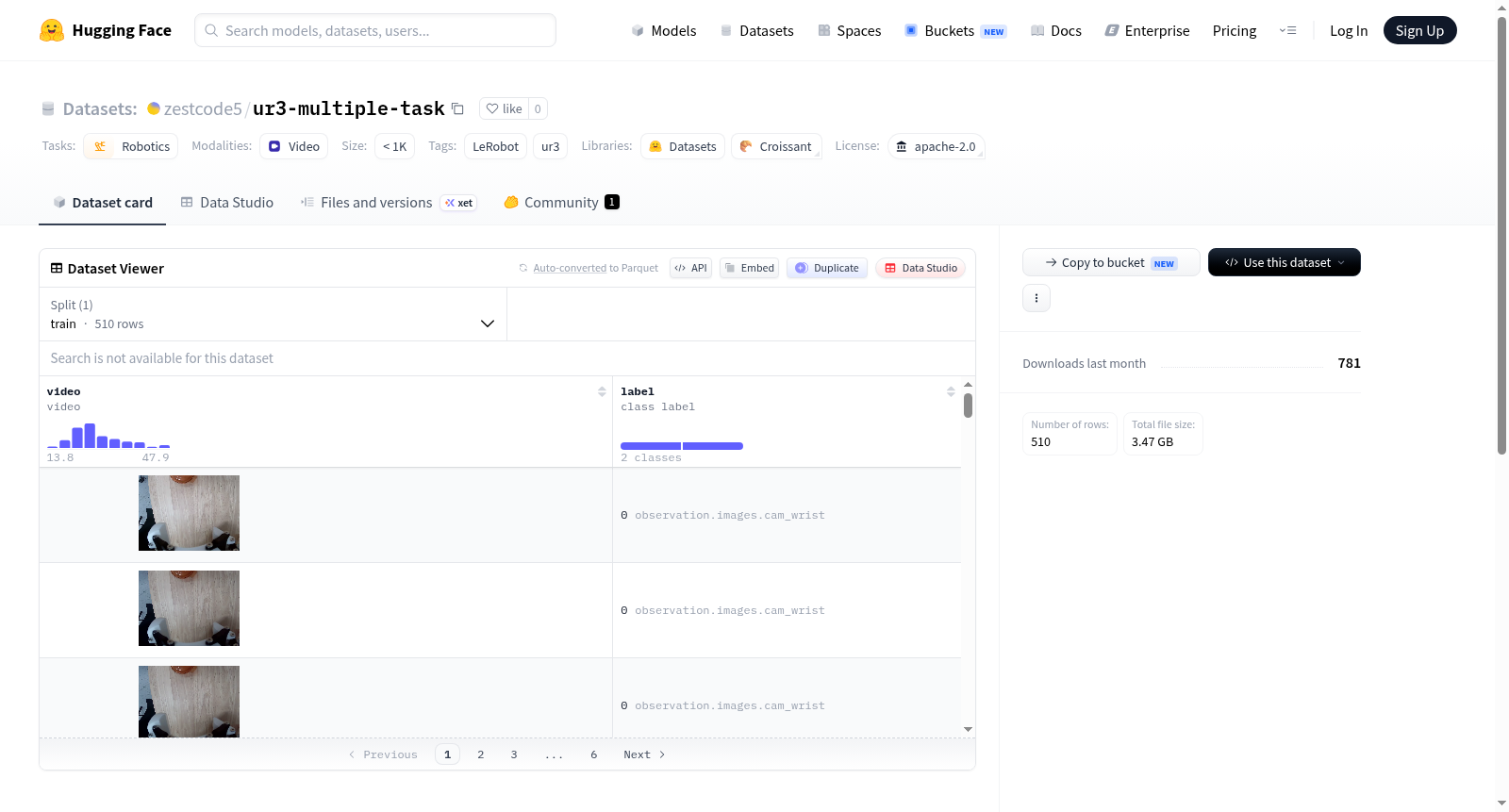
Task: Click Previous page in pagination
Action: (x=383, y=754)
